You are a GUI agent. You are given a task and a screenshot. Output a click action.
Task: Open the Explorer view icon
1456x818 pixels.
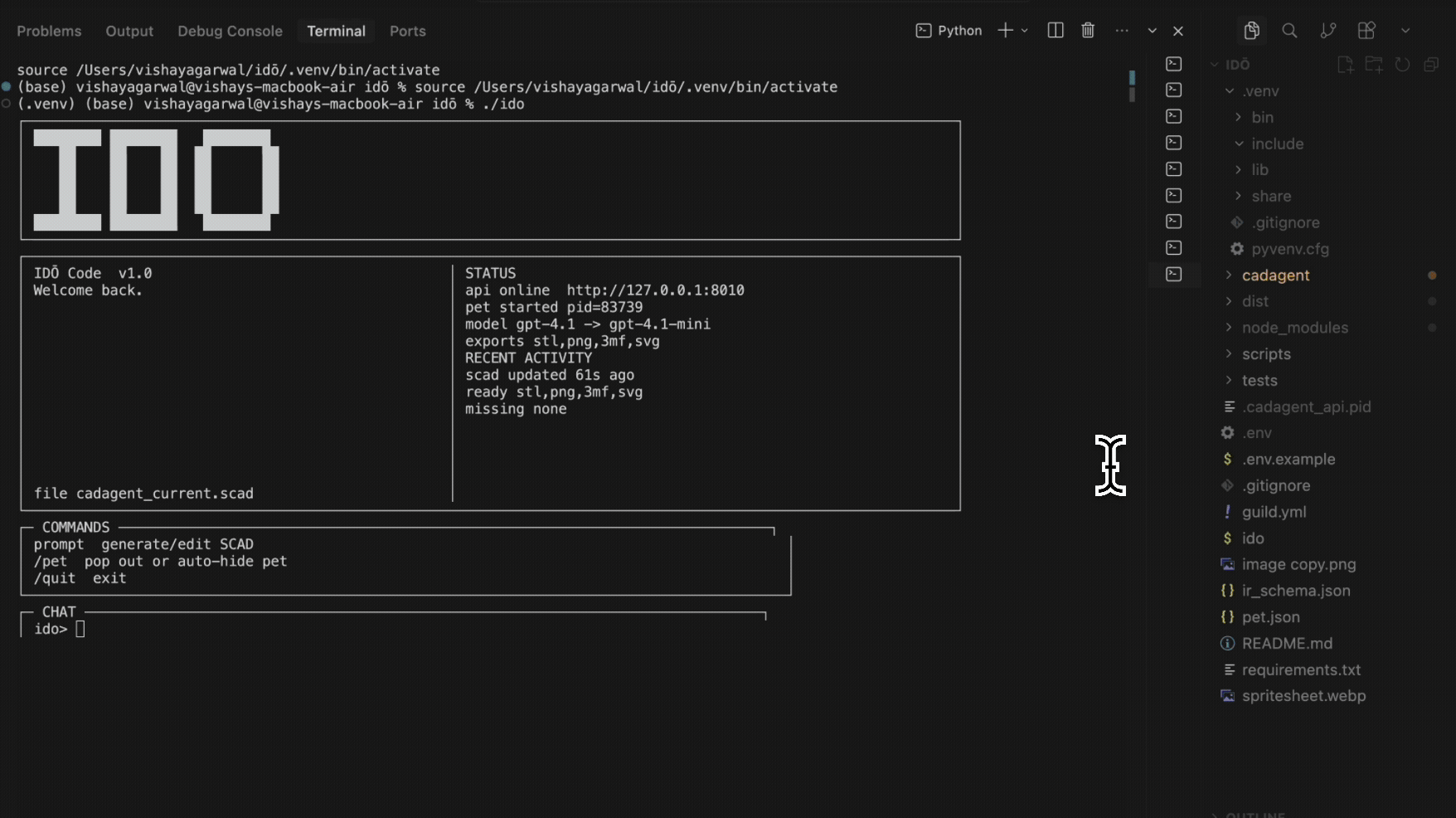pos(1252,31)
